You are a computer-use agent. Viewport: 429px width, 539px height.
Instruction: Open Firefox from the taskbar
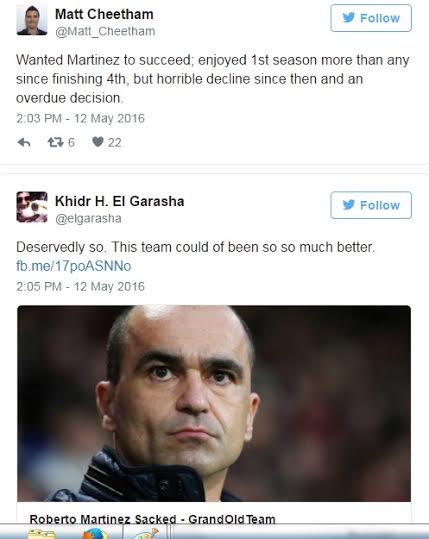[95, 534]
